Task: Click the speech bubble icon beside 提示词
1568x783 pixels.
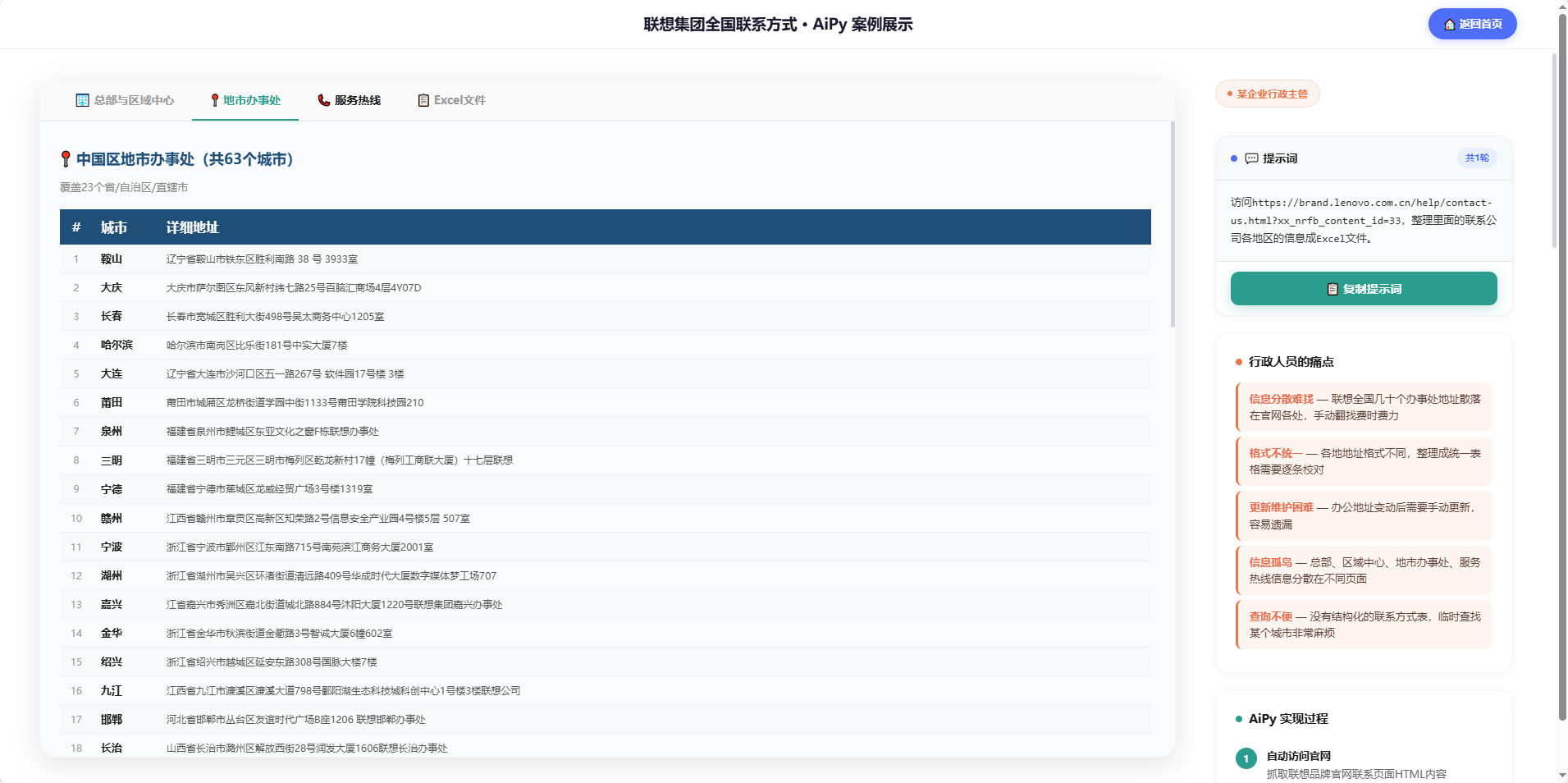Action: pyautogui.click(x=1251, y=158)
